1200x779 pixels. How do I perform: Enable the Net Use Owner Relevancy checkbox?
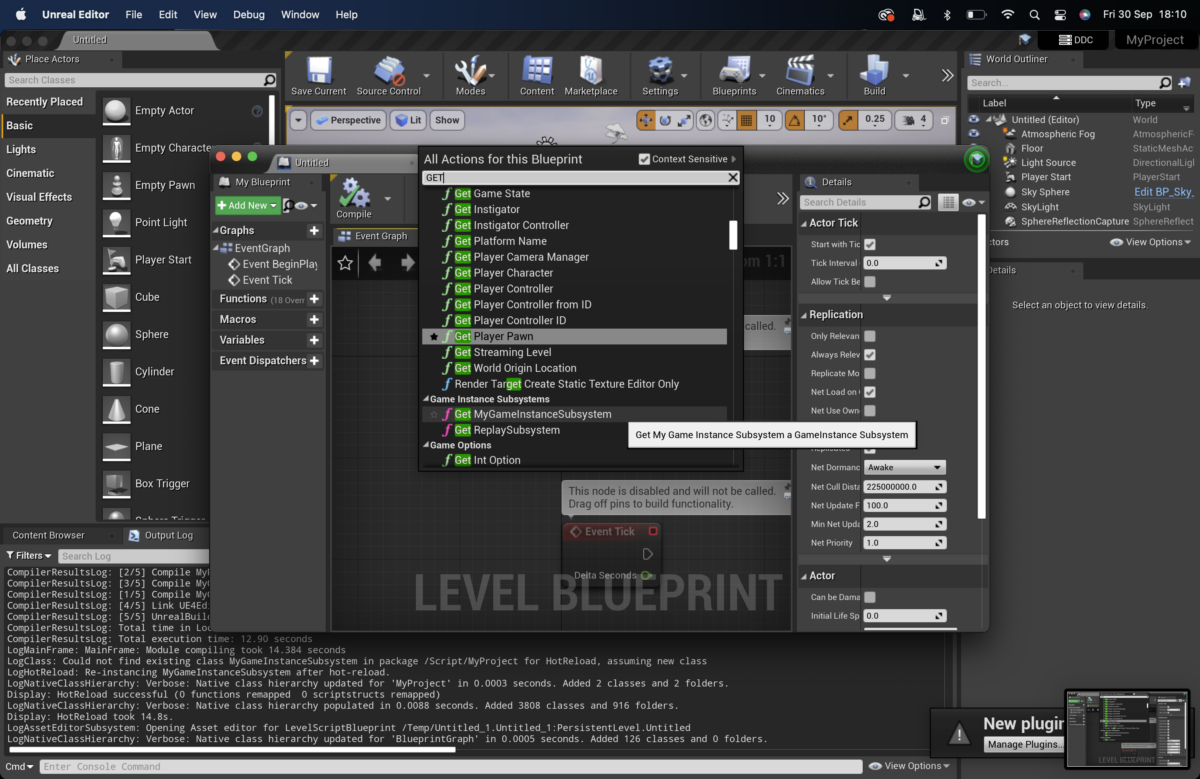tap(870, 410)
